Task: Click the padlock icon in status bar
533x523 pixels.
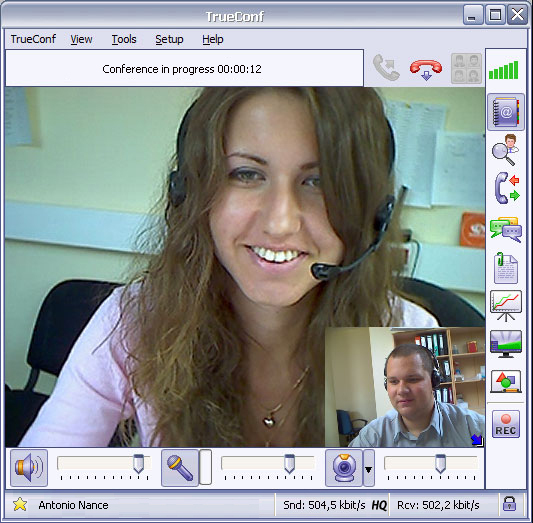Action: (x=509, y=505)
